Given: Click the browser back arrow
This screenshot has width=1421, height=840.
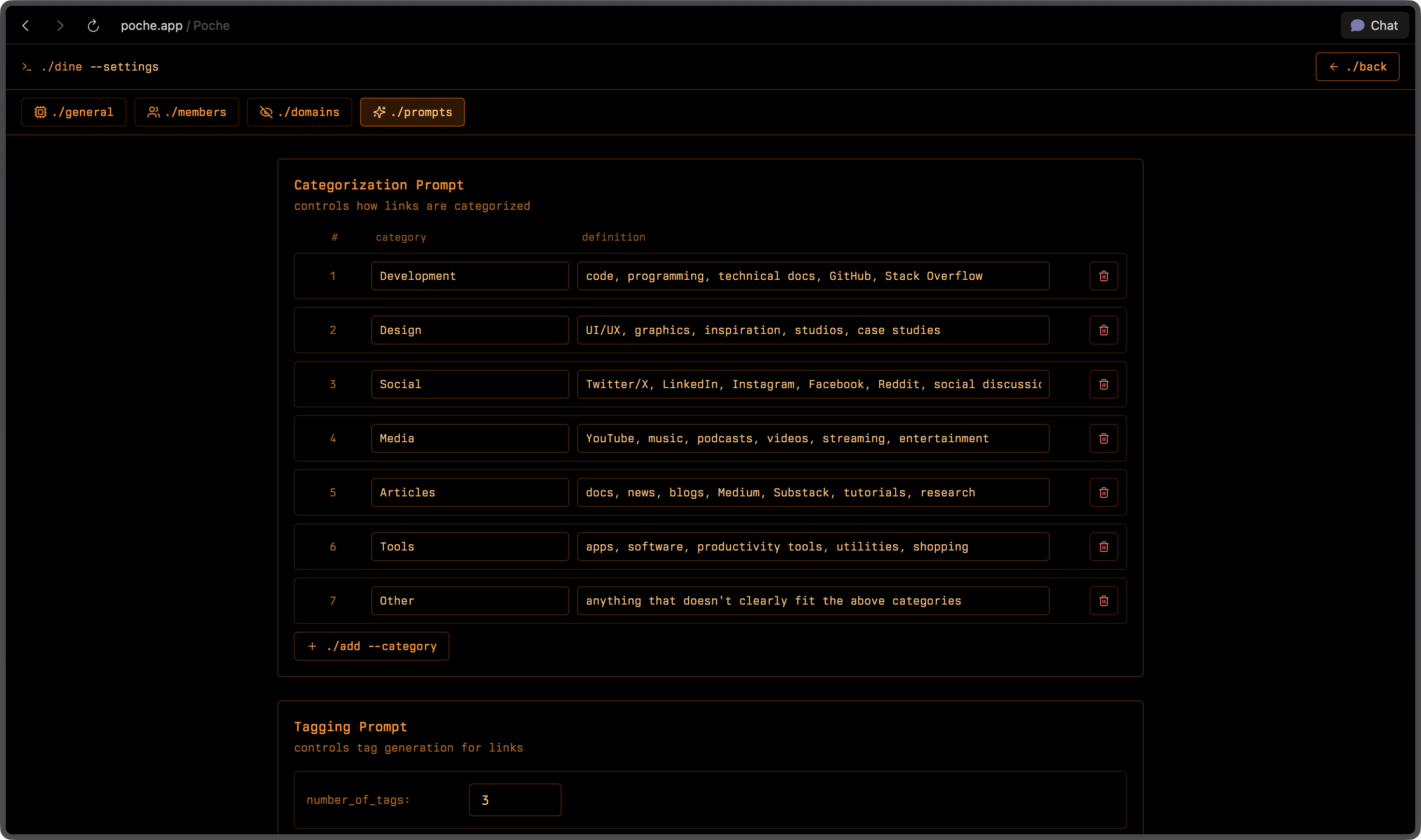Looking at the screenshot, I should pyautogui.click(x=26, y=26).
